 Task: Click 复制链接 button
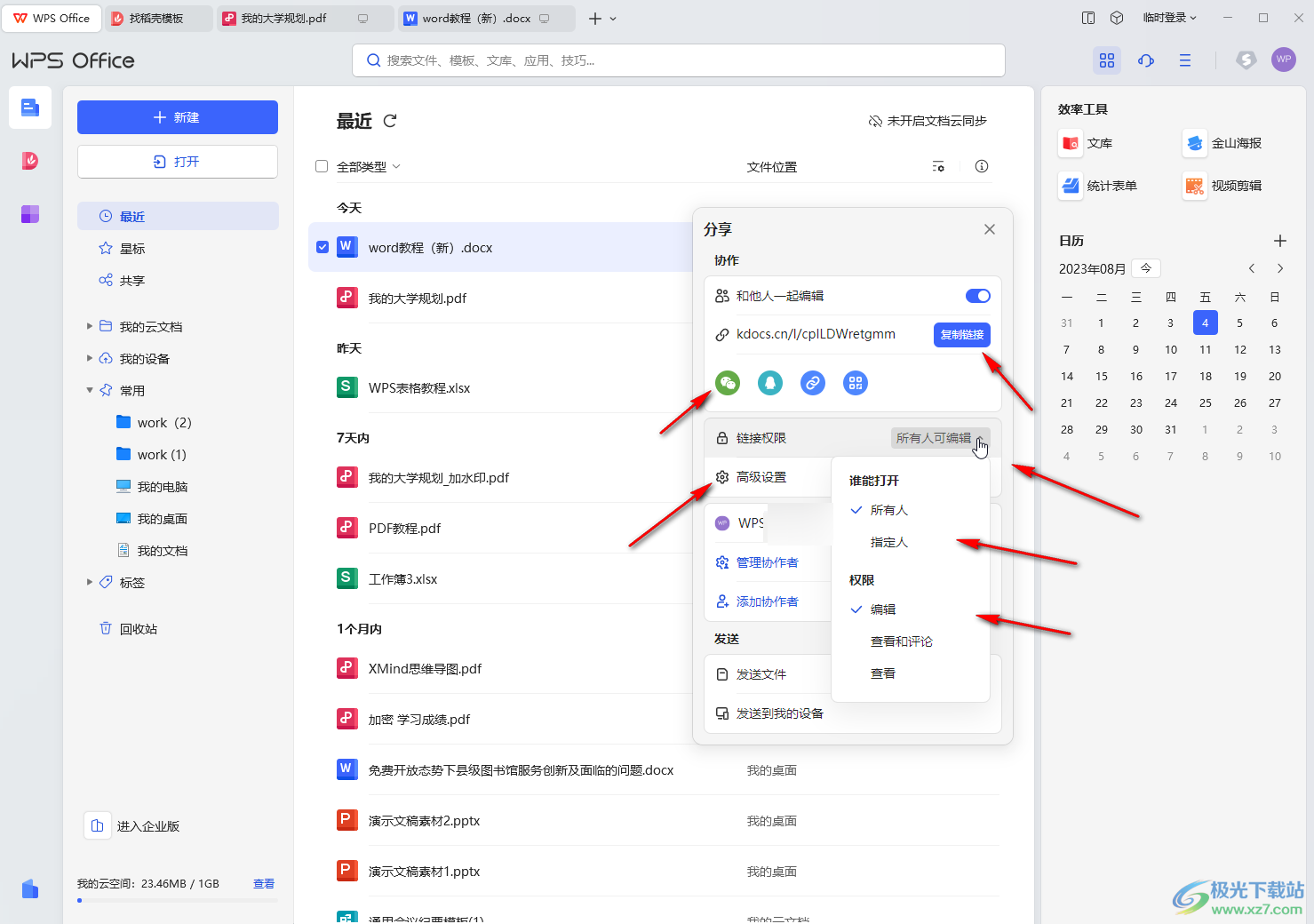[x=962, y=334]
